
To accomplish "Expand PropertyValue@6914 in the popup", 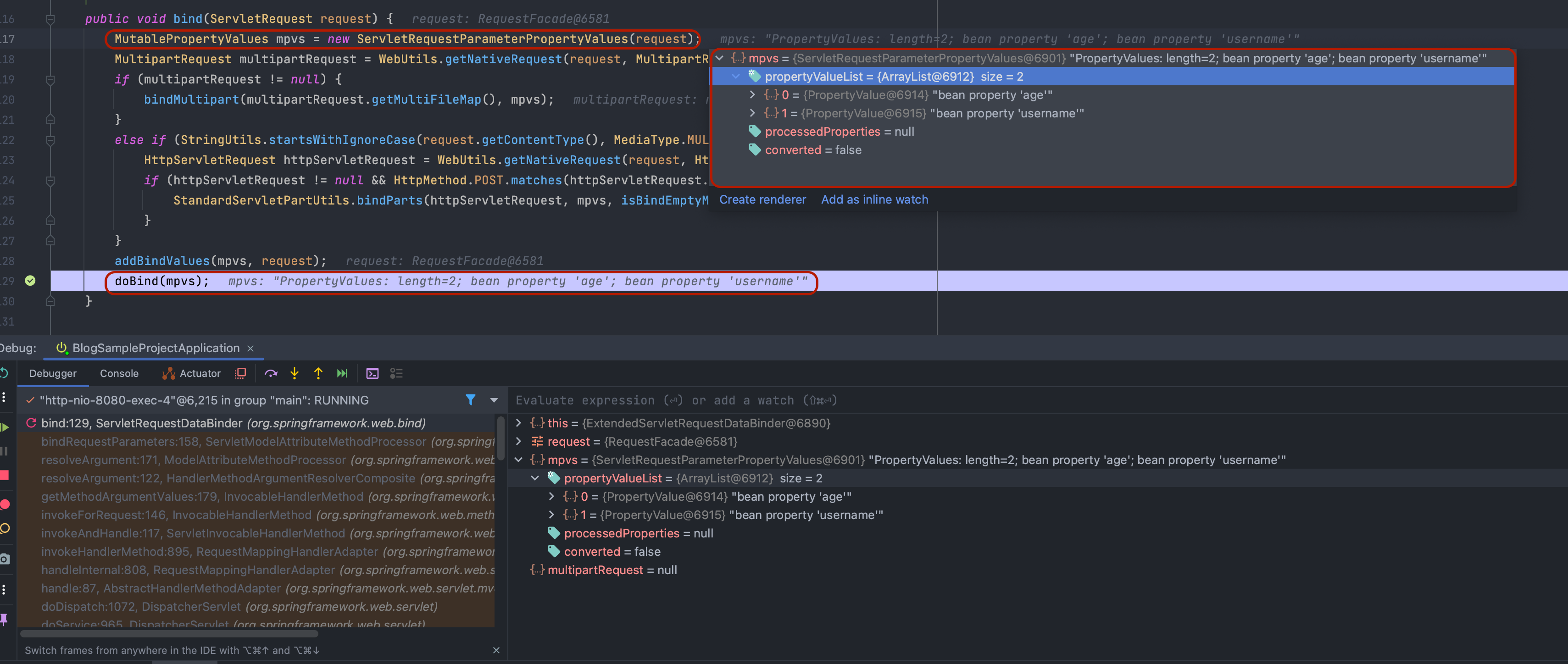I will pos(752,95).
